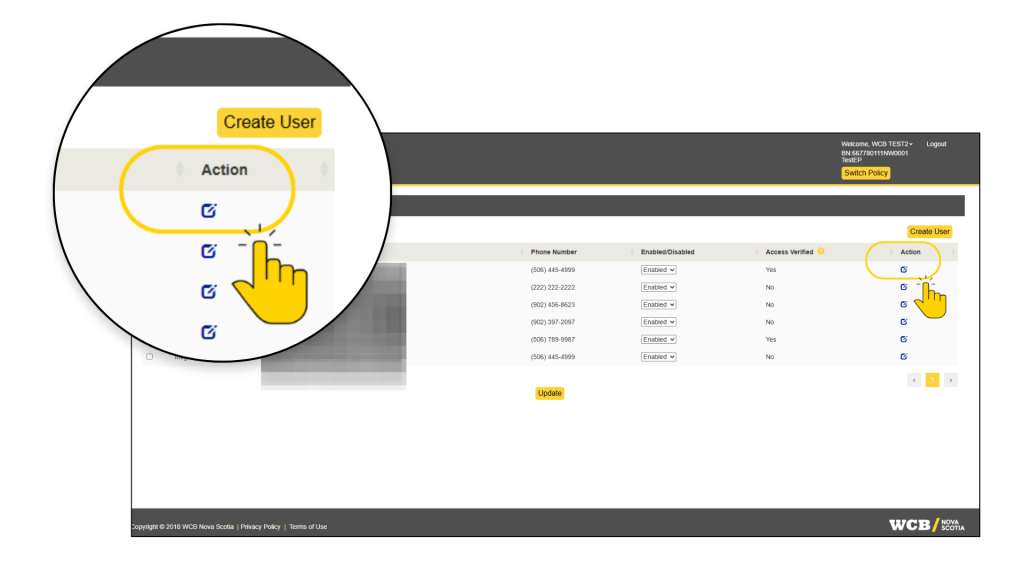
Task: Click the edit icon for the (902) 397-2097 row
Action: click(x=904, y=322)
